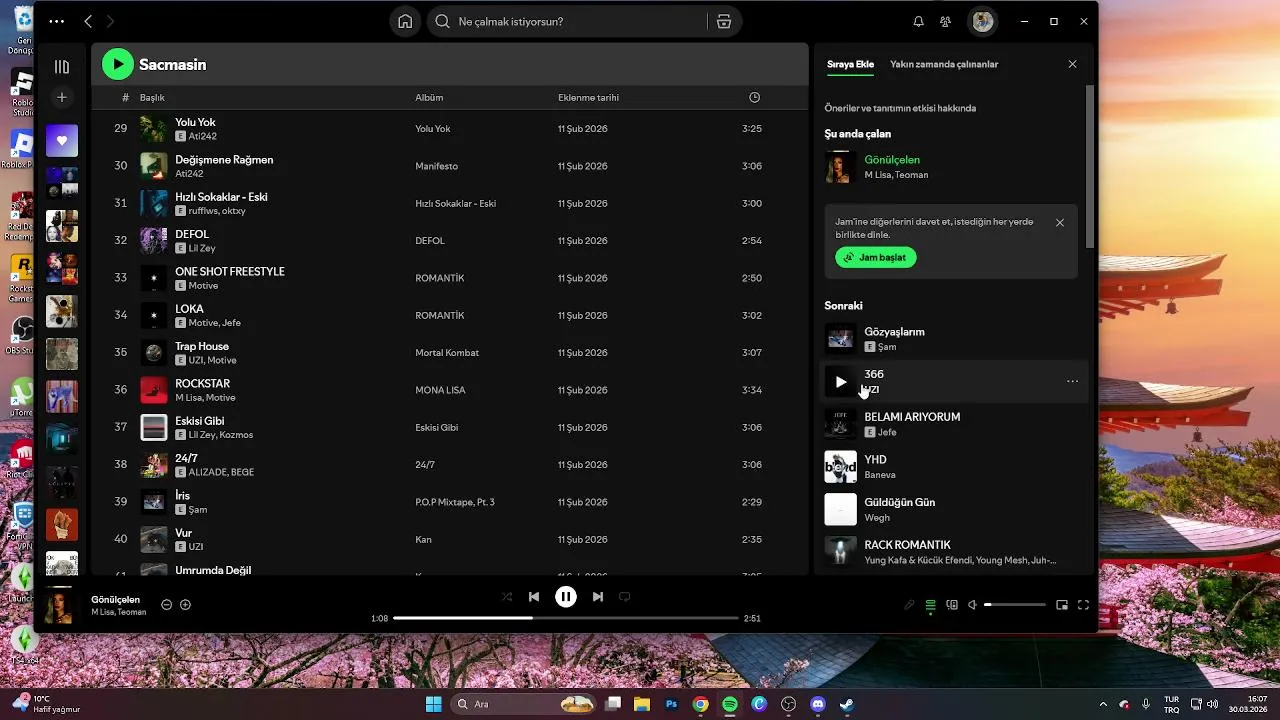Open Spotify in the Windows taskbar

click(x=730, y=704)
